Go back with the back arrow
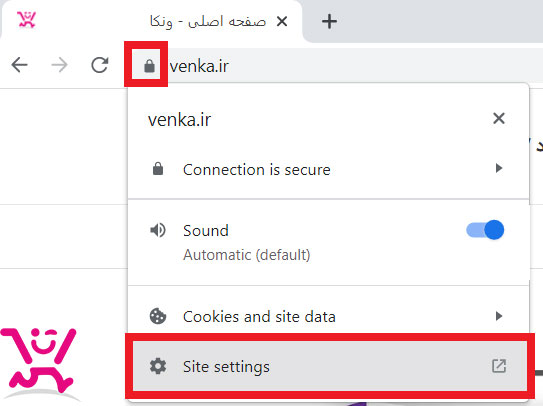 19,65
